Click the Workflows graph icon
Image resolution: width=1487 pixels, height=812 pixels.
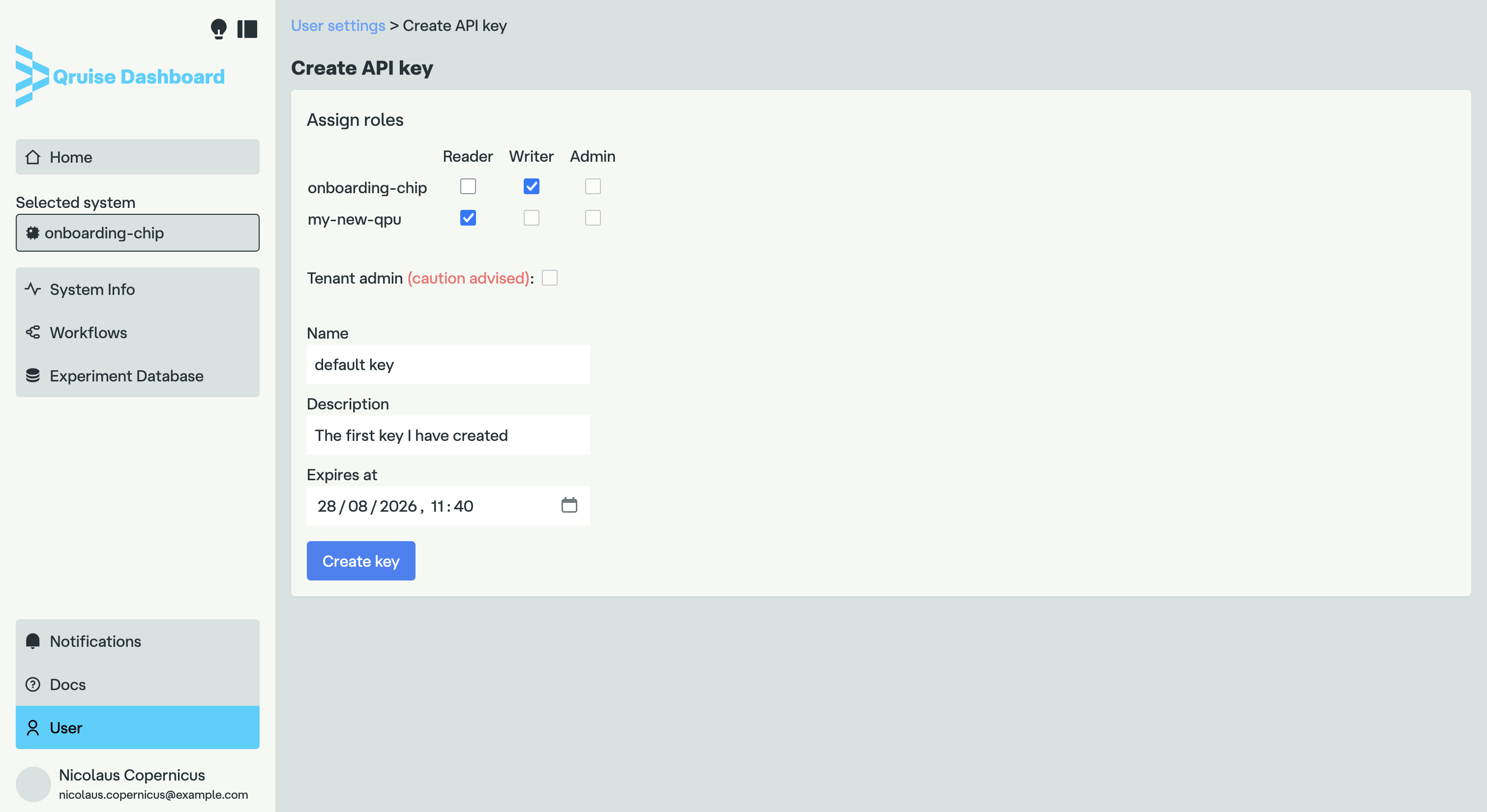pyautogui.click(x=33, y=332)
